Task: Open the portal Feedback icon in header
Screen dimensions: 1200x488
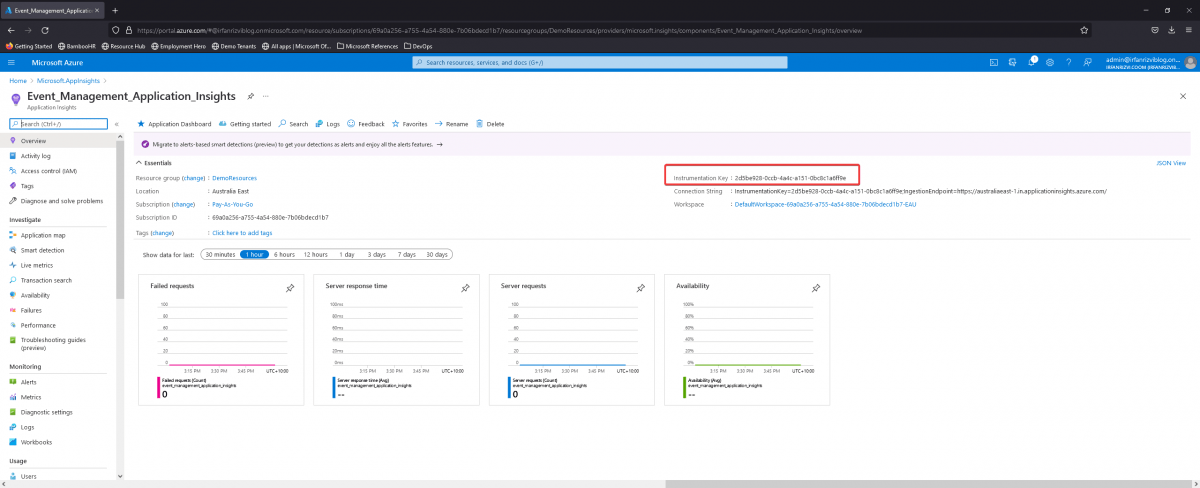Action: click(x=1087, y=62)
